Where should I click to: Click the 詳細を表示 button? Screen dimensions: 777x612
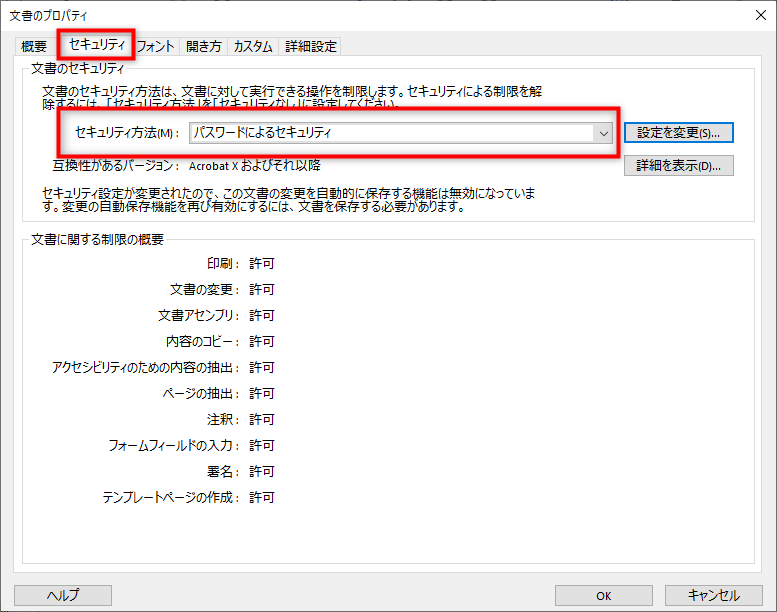(678, 166)
